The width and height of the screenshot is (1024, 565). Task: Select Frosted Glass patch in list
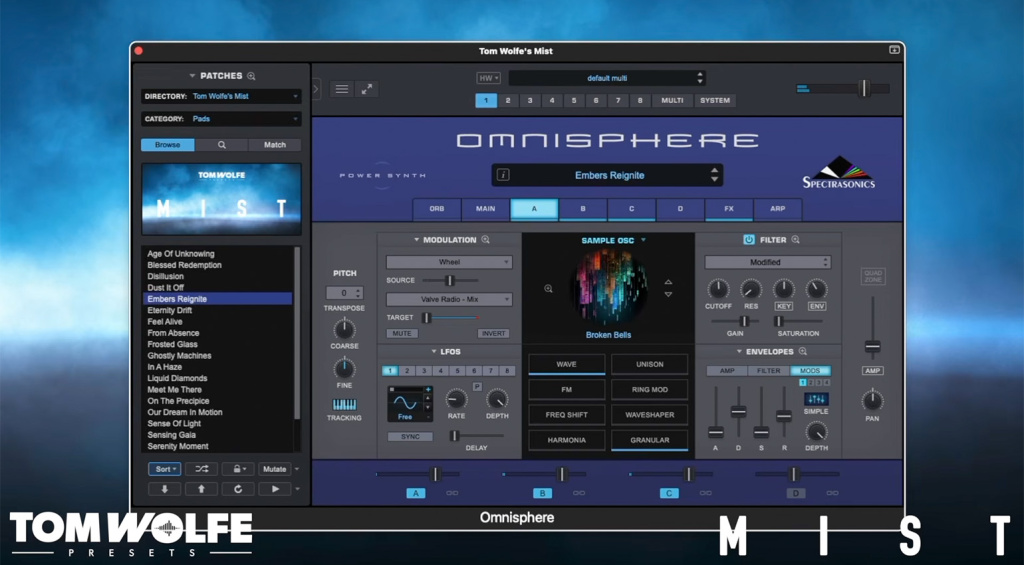click(172, 344)
